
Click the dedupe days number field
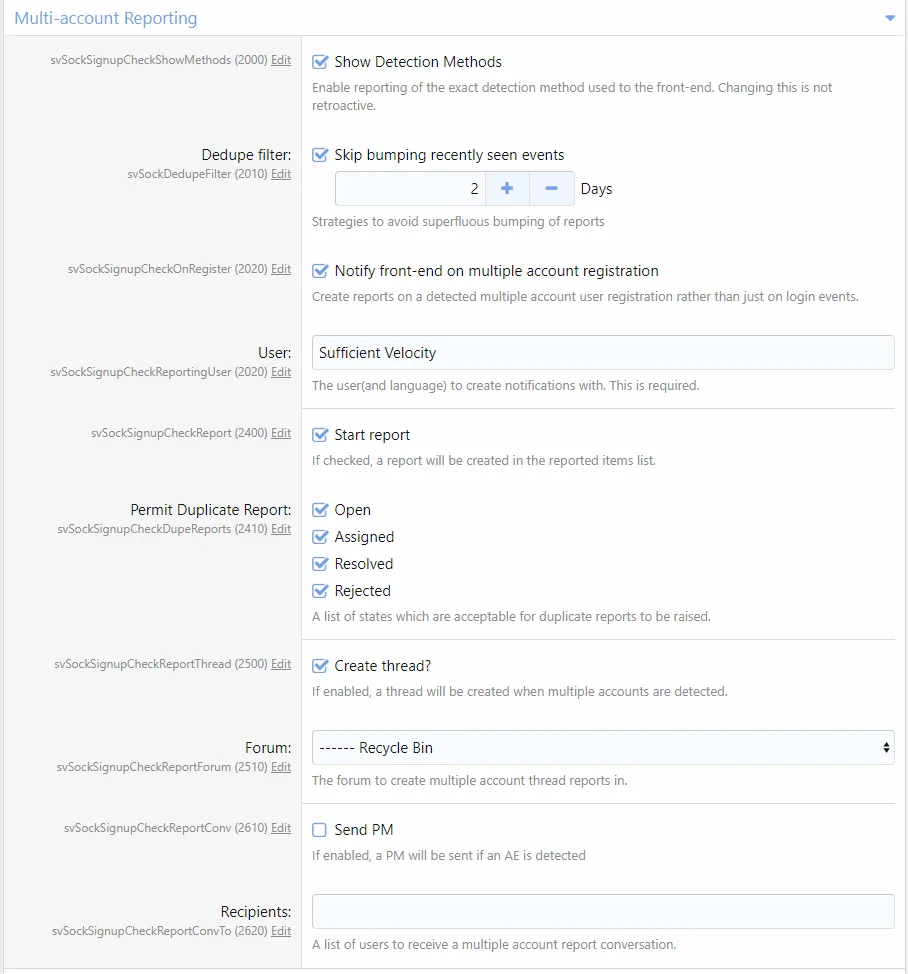[x=410, y=188]
